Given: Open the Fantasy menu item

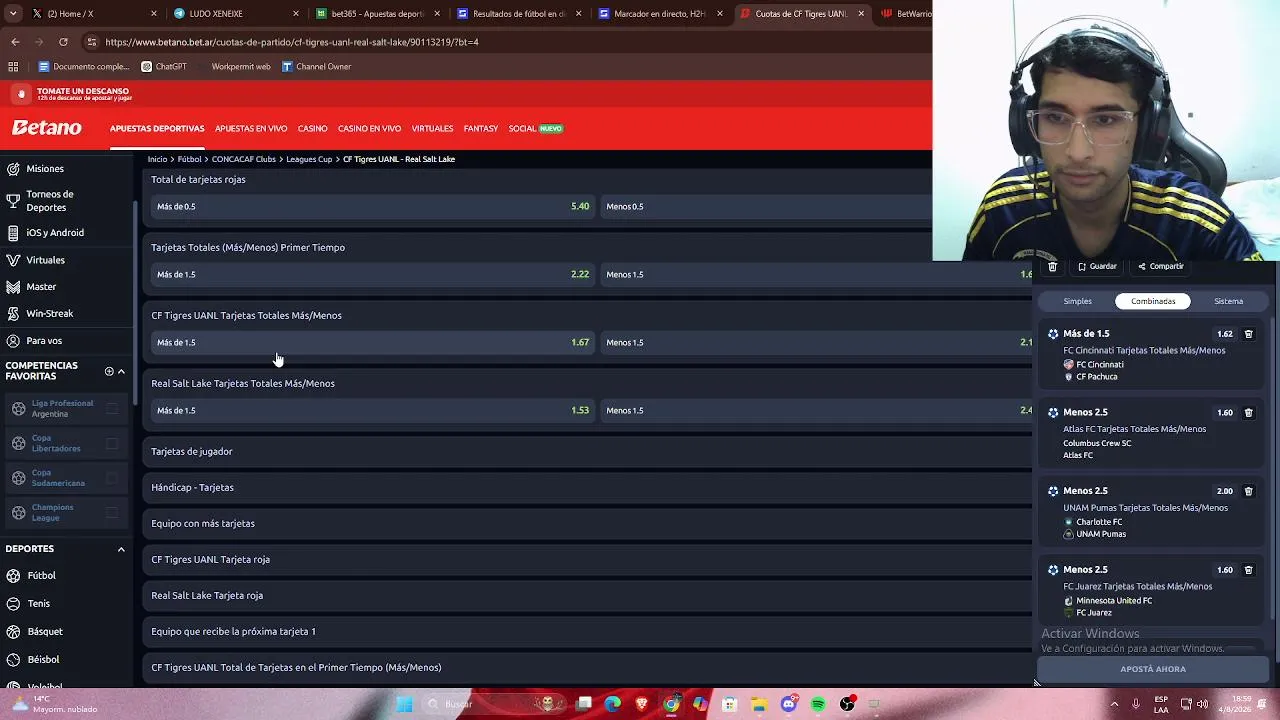Looking at the screenshot, I should [481, 129].
